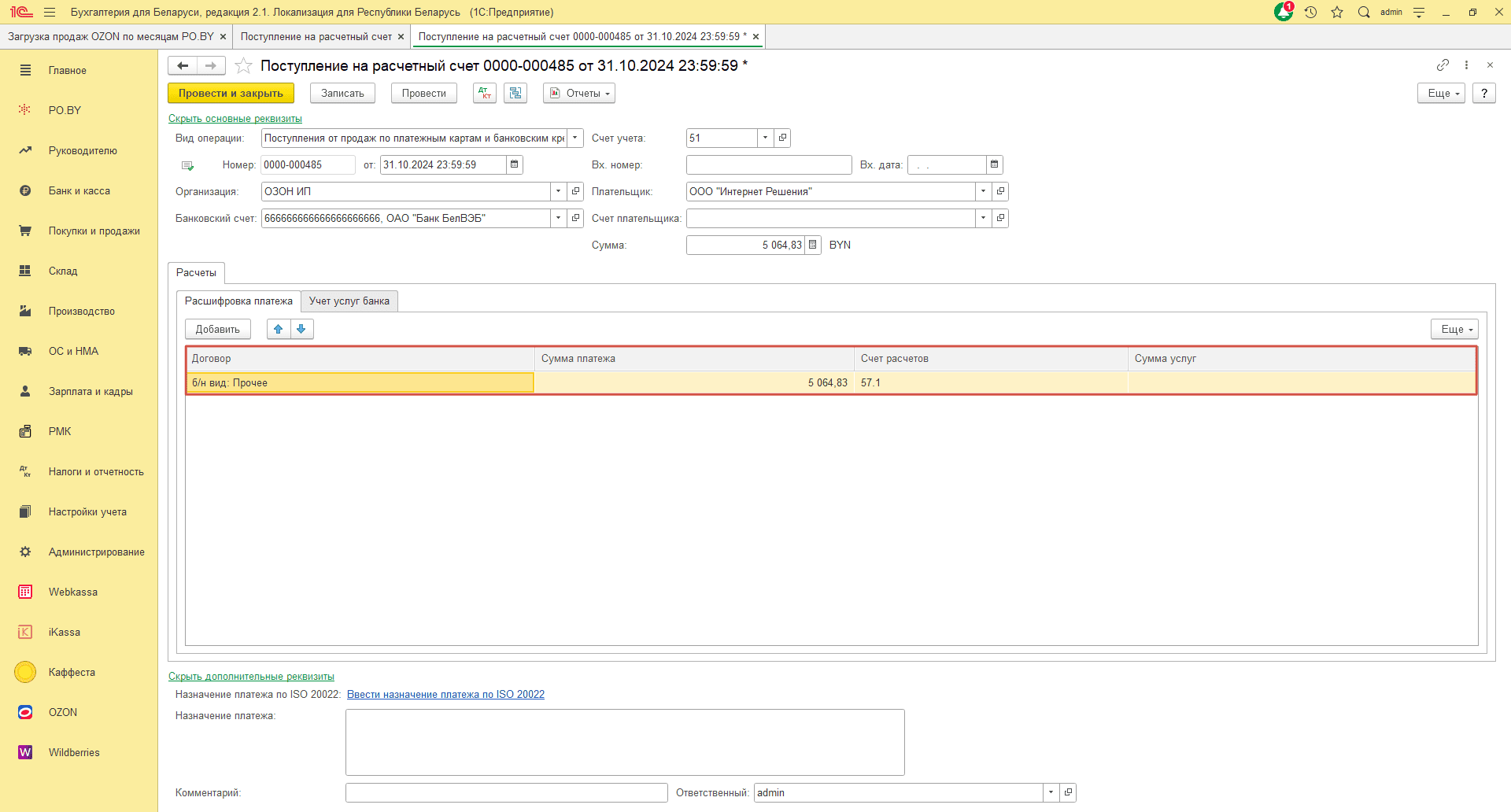This screenshot has width=1511, height=812.
Task: Move payment row down
Action: point(301,329)
